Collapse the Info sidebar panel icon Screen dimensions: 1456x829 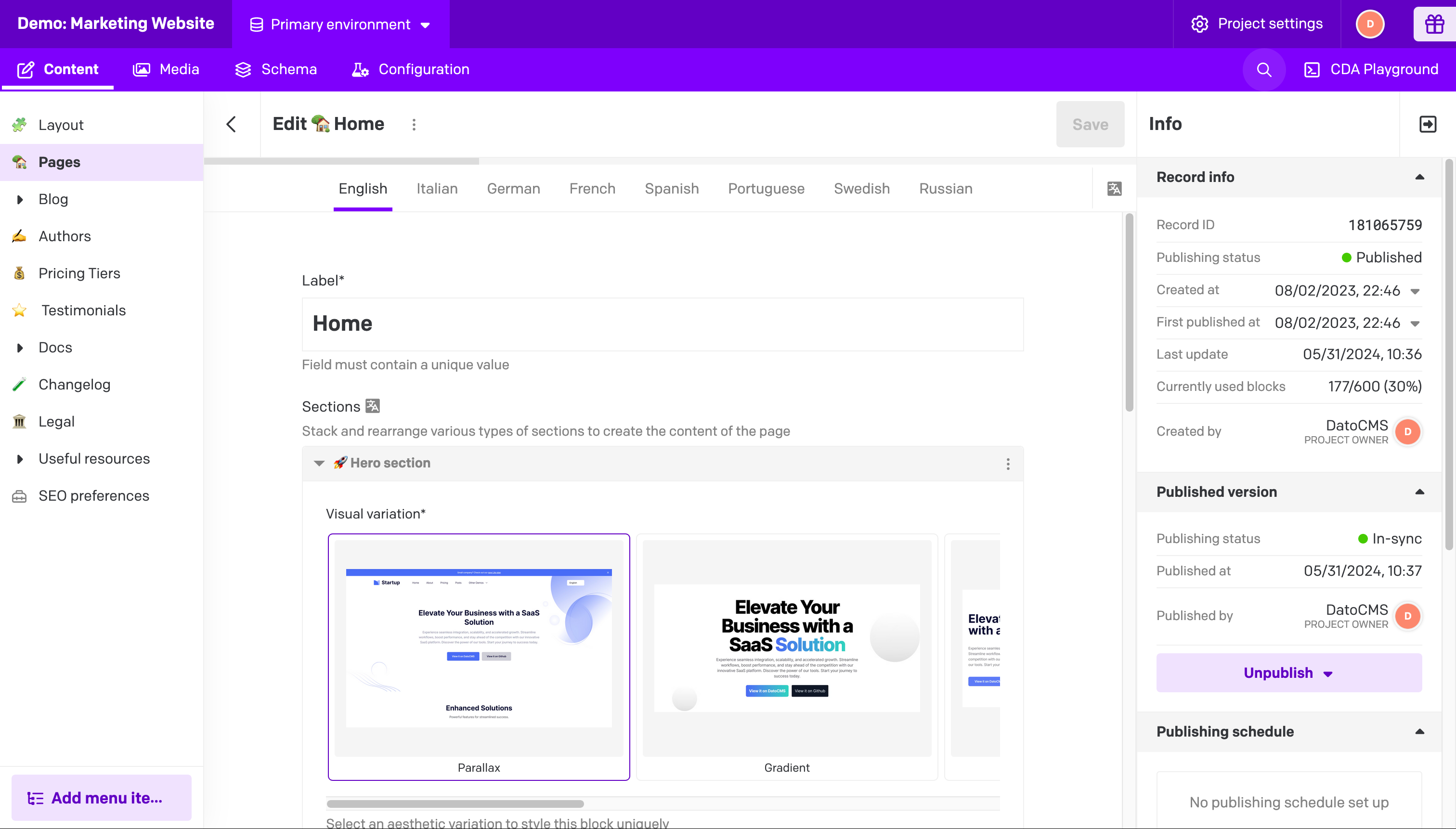point(1428,124)
